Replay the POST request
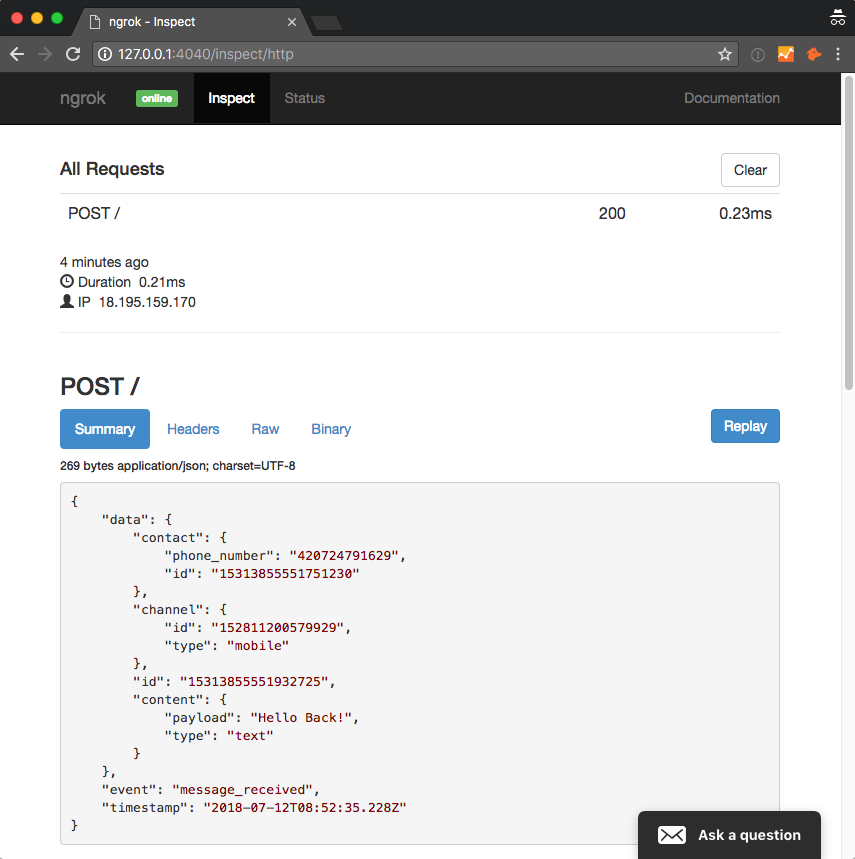 pyautogui.click(x=745, y=426)
